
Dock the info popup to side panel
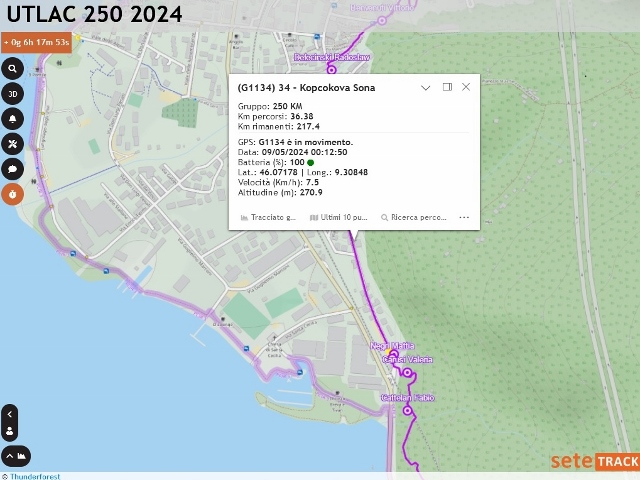click(447, 87)
